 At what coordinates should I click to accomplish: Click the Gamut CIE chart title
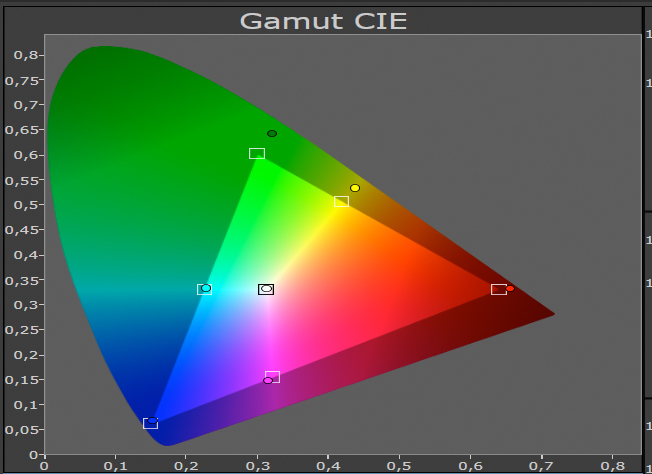point(324,21)
